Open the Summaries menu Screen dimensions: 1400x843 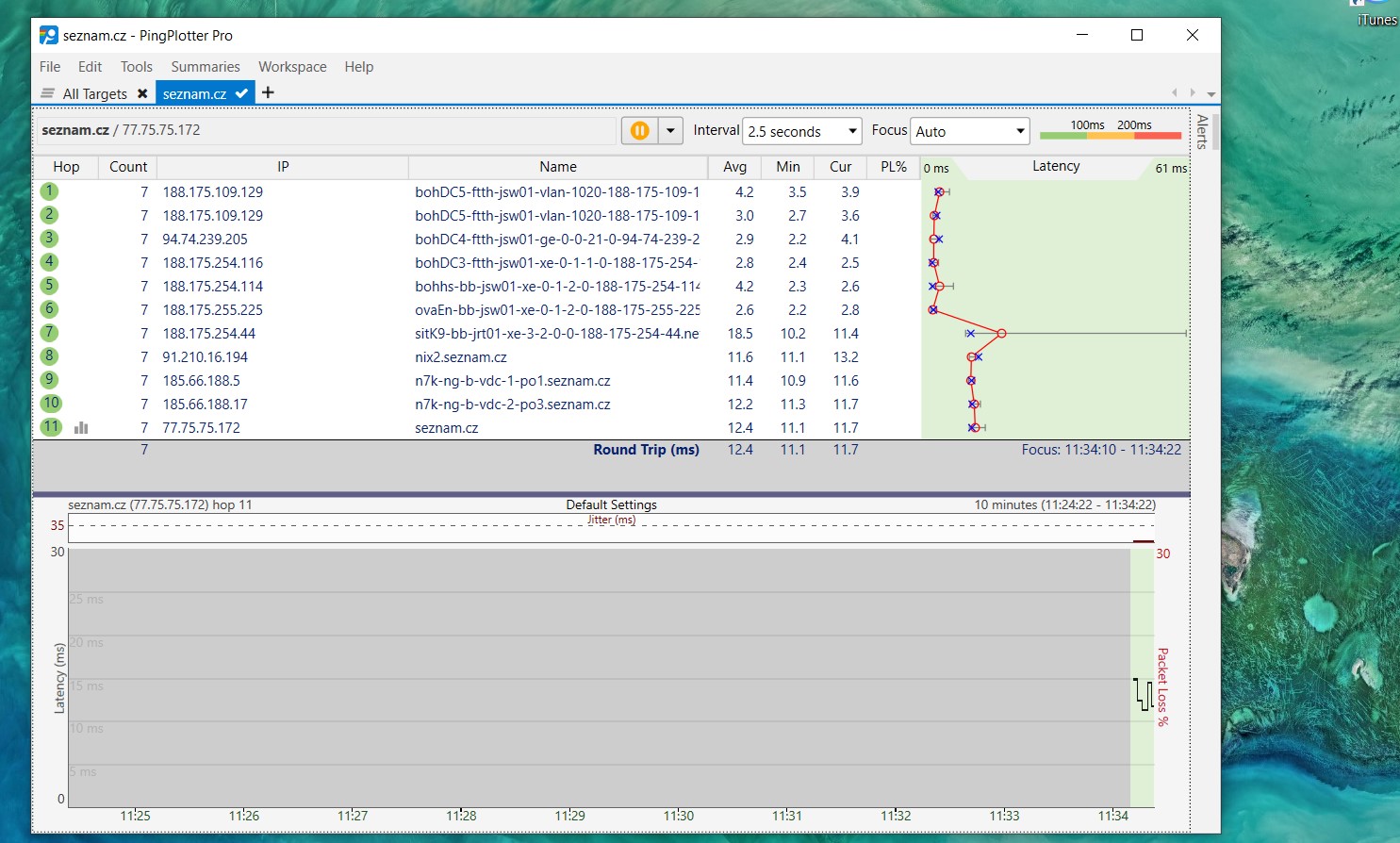pos(205,67)
